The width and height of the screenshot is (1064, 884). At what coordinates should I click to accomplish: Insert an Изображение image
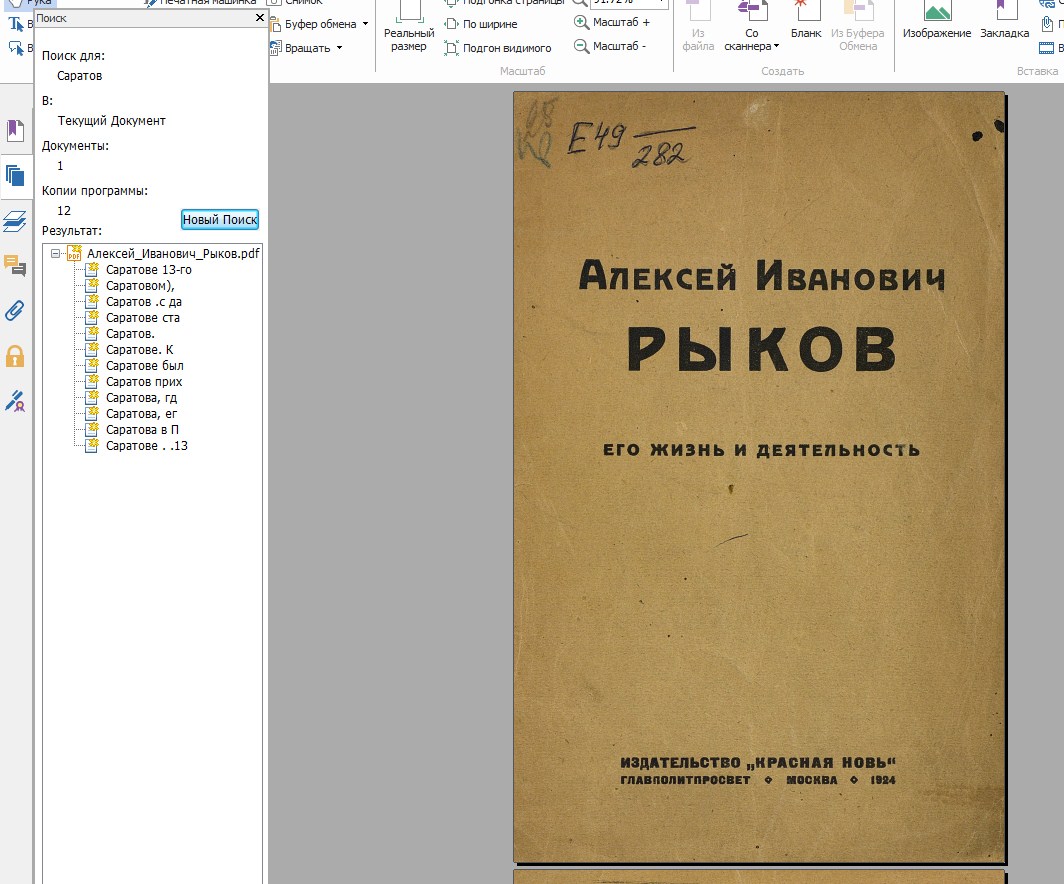tap(937, 20)
